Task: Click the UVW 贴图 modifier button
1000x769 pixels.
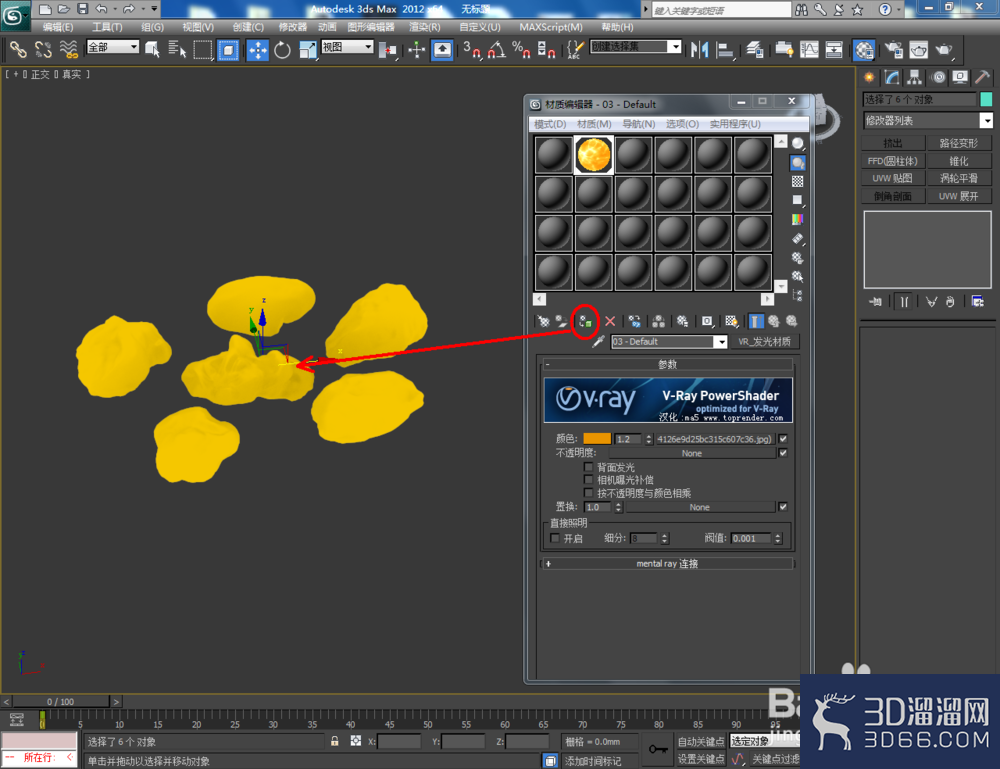Action: pos(893,178)
